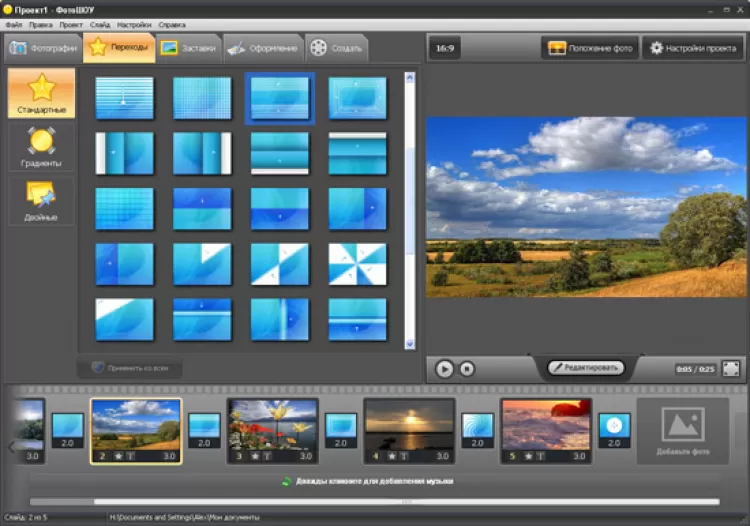Click the timeline scroll-left arrow
The width and height of the screenshot is (750, 526).
click(11, 447)
